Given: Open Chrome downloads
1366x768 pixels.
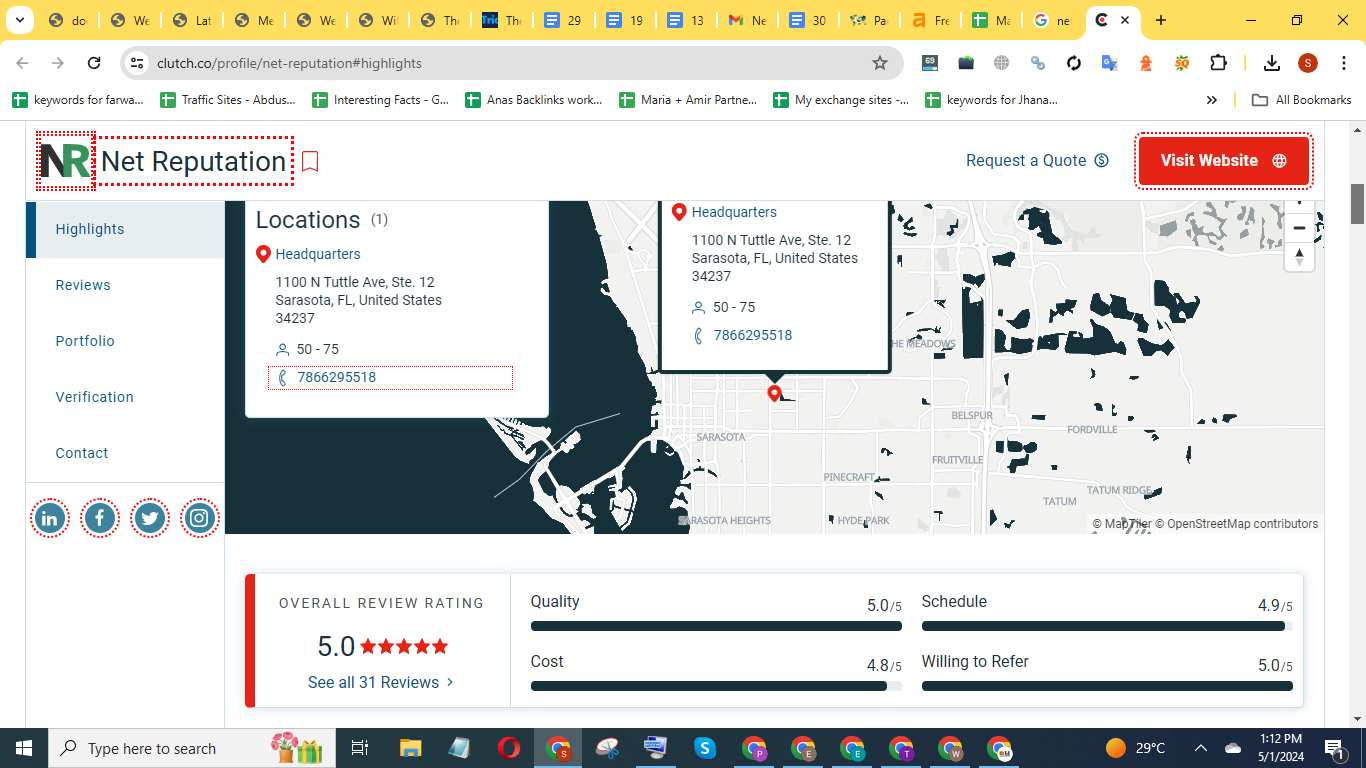Looking at the screenshot, I should (1272, 63).
